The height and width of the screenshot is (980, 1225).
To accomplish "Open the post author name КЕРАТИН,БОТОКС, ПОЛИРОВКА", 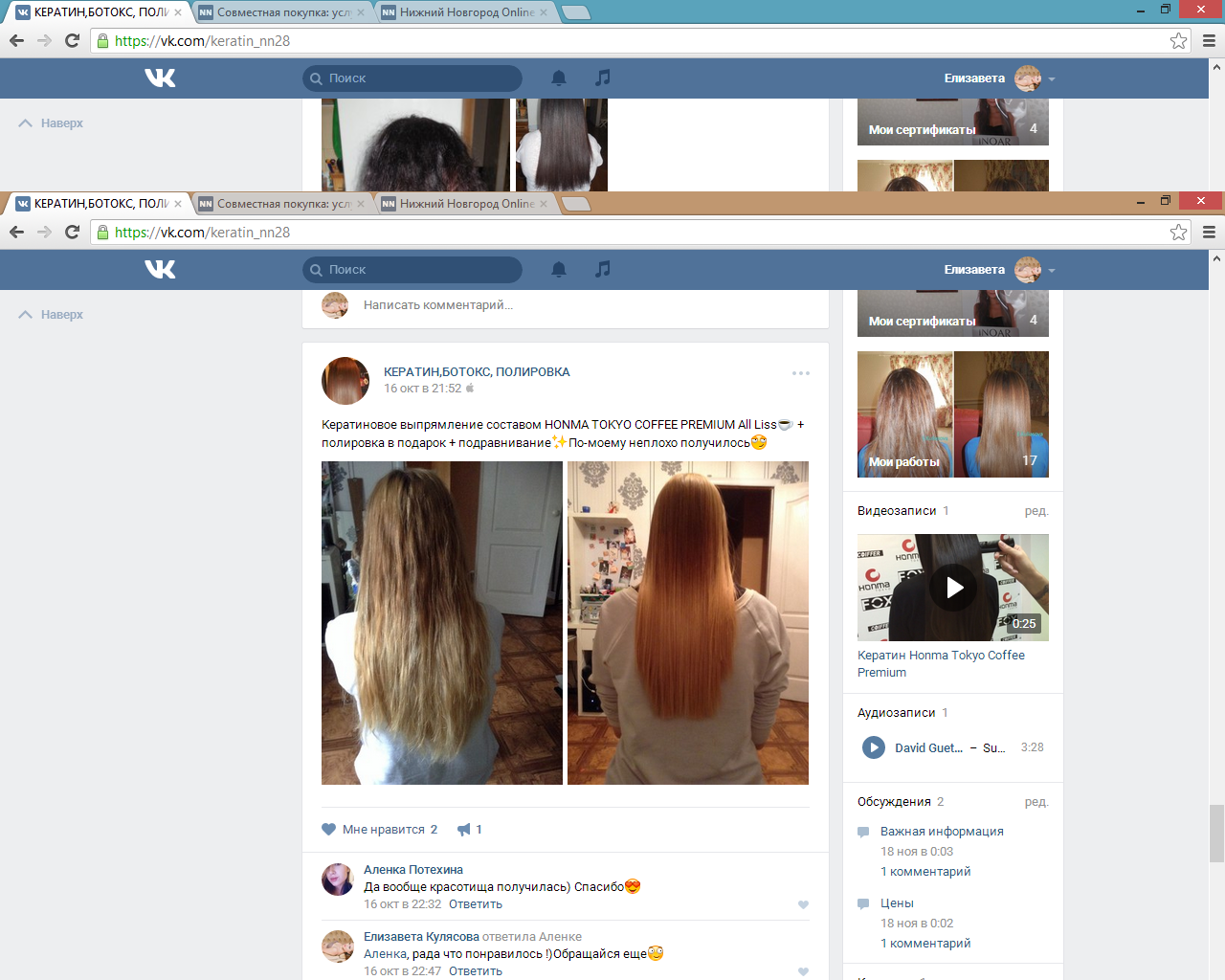I will (477, 372).
